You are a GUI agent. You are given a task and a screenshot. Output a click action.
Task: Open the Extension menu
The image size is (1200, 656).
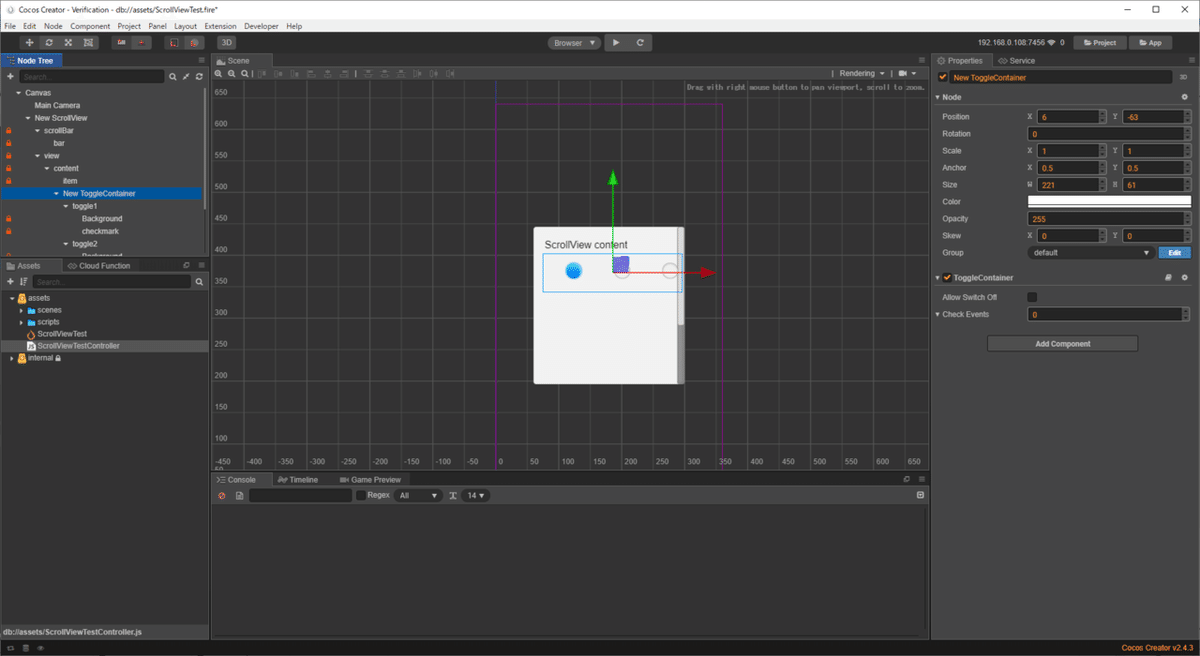[220, 26]
